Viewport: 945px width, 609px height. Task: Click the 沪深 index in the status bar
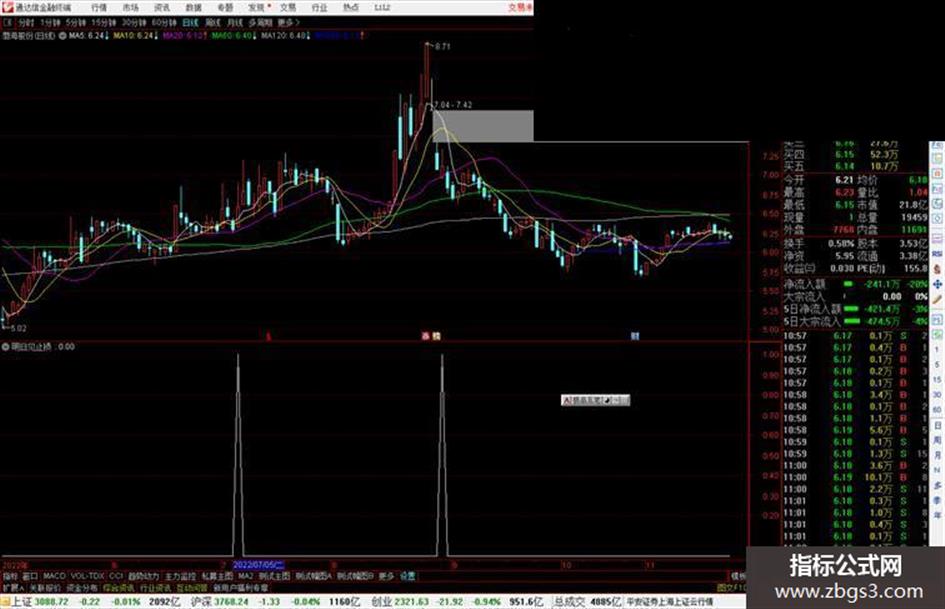202,602
